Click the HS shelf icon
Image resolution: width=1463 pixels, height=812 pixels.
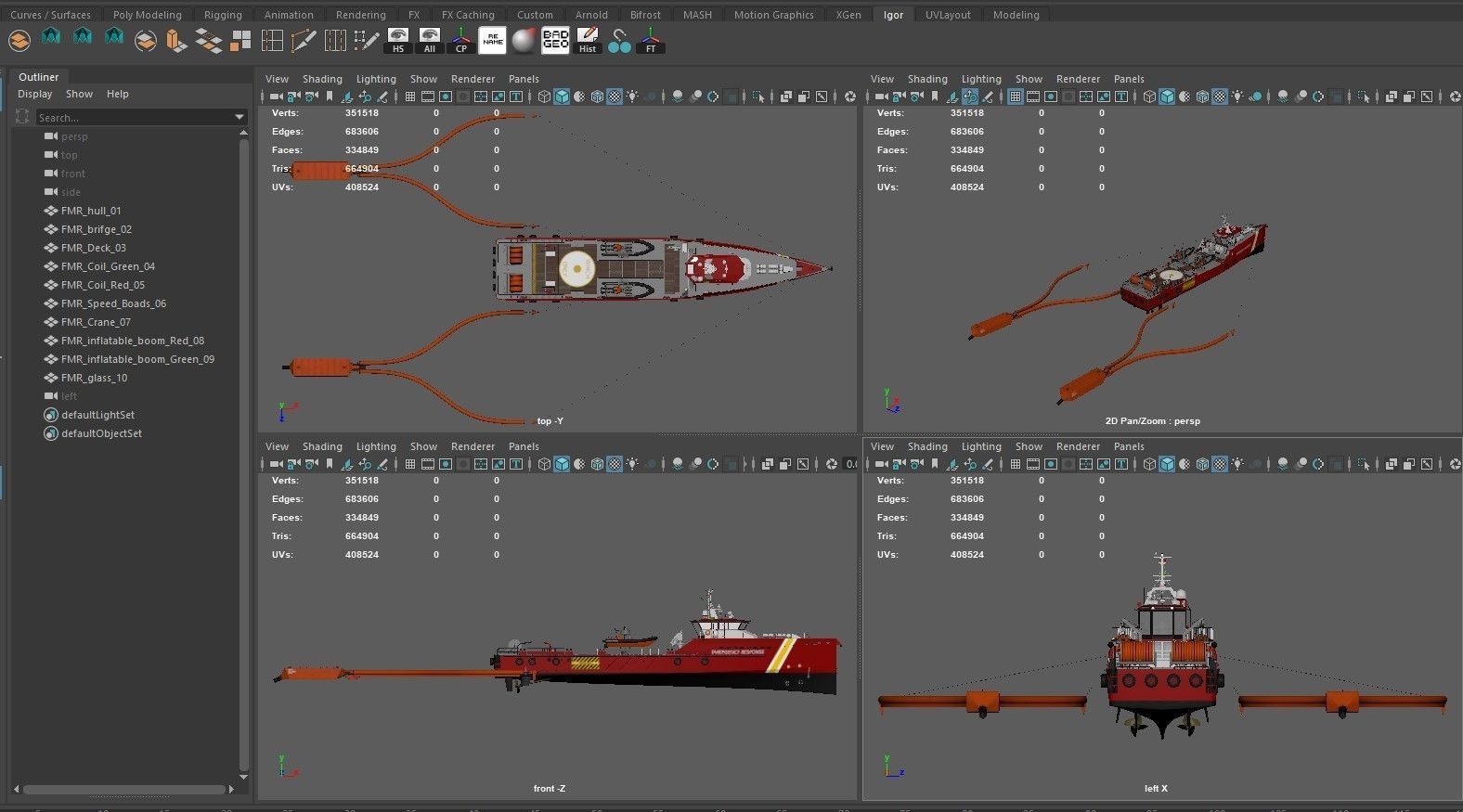click(398, 40)
